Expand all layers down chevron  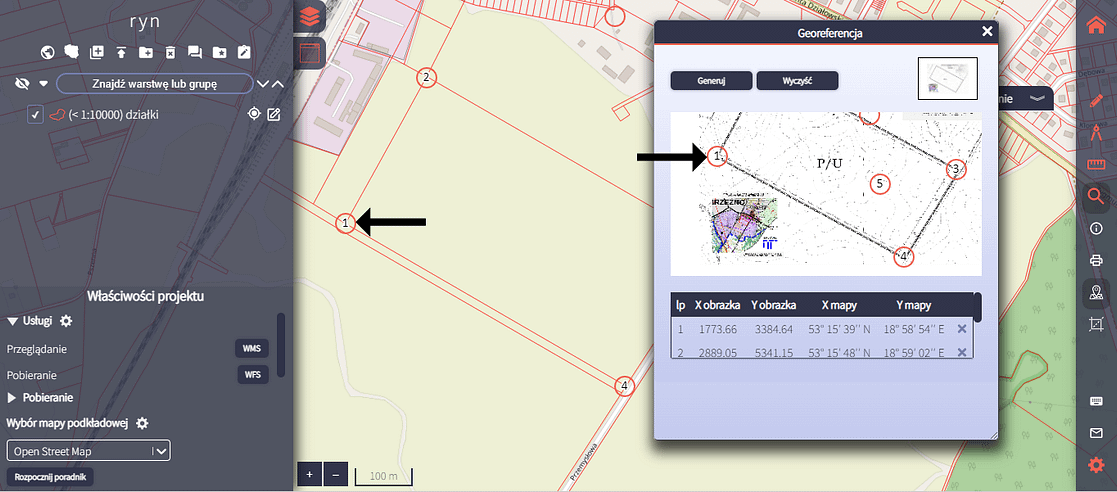[263, 83]
